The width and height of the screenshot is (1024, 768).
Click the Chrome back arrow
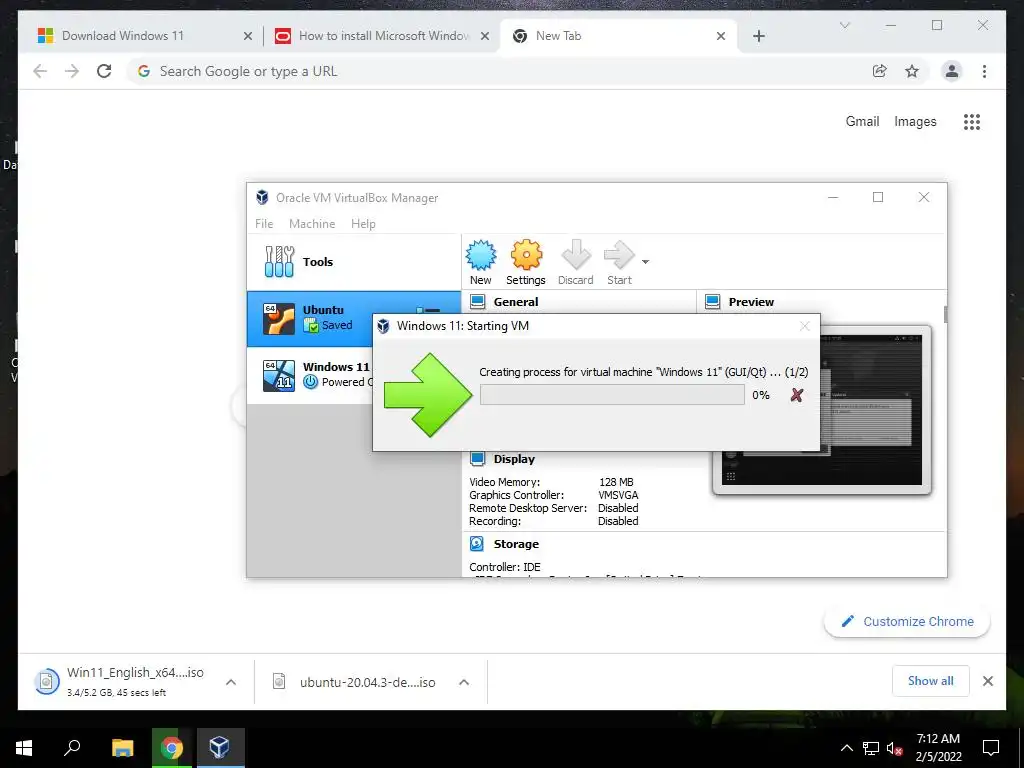pos(40,71)
